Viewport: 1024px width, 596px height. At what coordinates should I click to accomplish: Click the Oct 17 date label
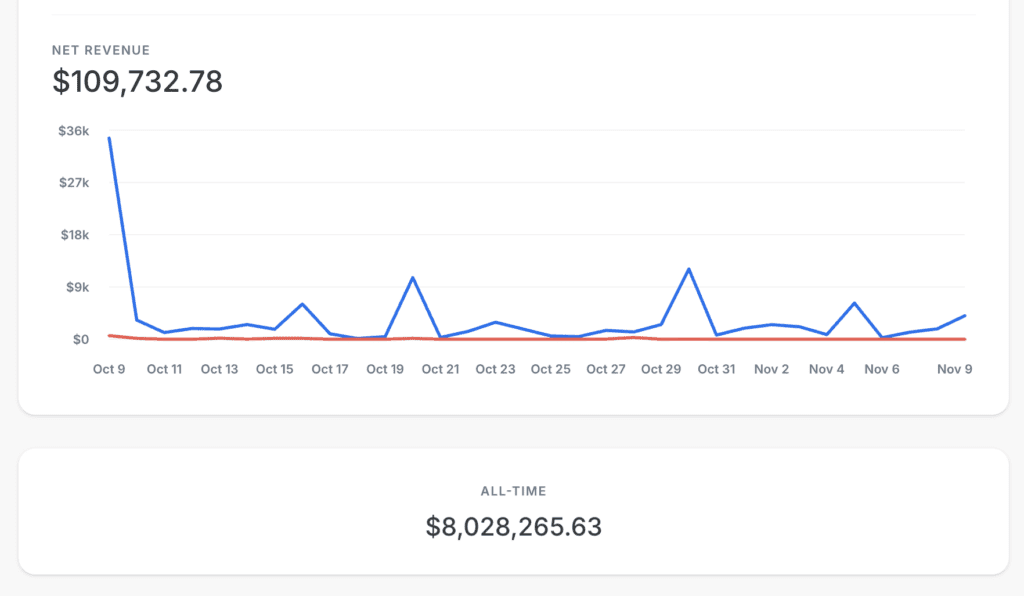(329, 369)
